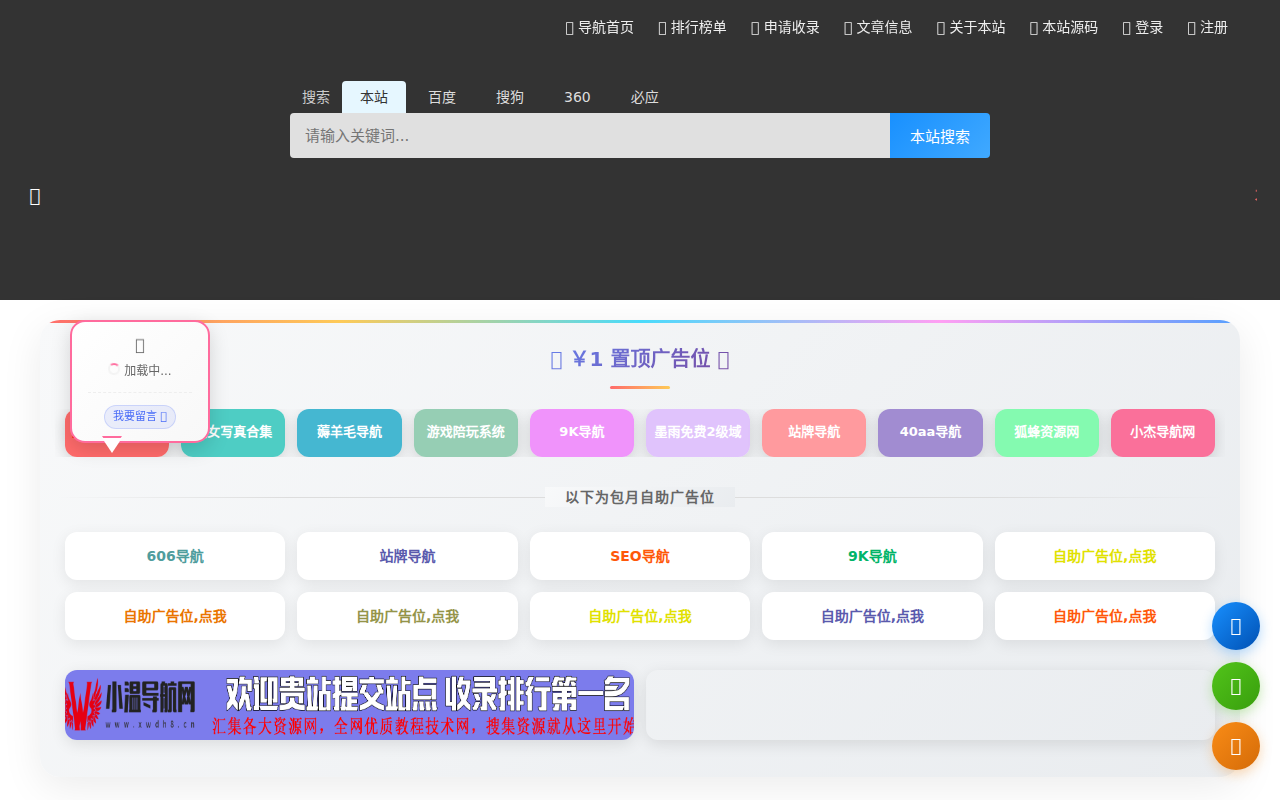Switch to the 搜狗 search tab
This screenshot has height=800, width=1280.
509,97
